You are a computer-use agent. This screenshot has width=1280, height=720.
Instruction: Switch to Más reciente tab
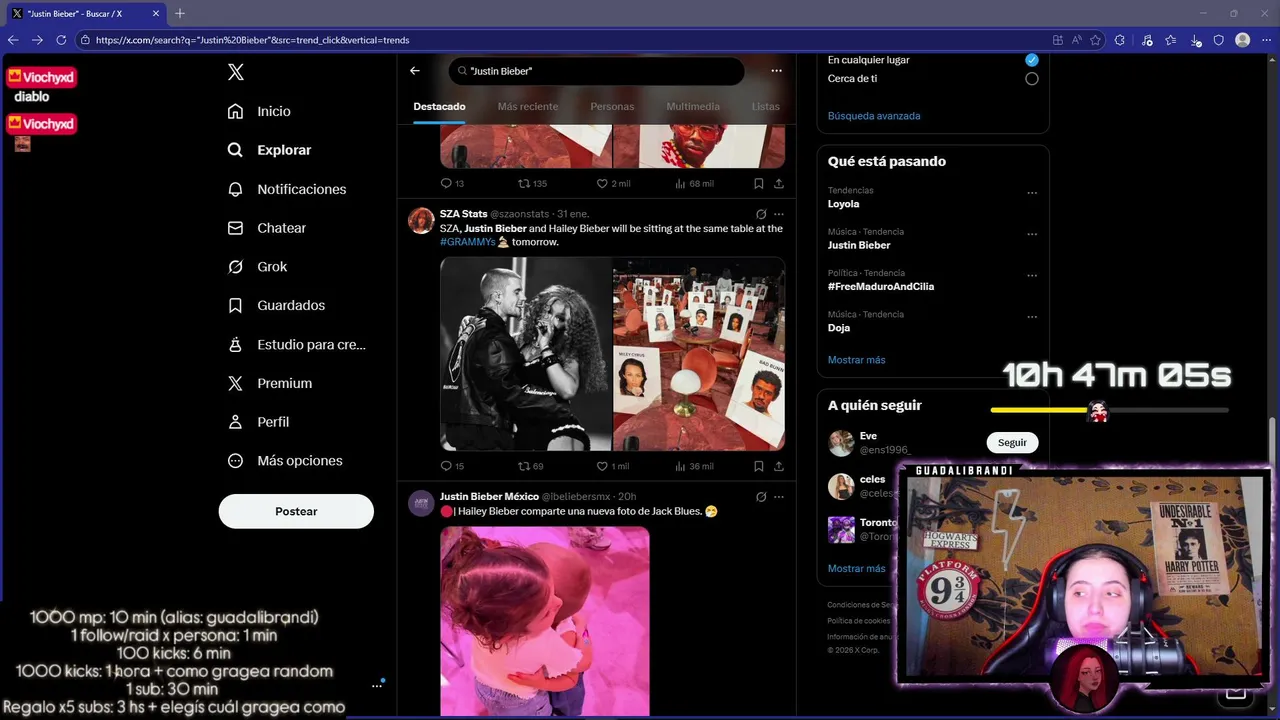528,106
